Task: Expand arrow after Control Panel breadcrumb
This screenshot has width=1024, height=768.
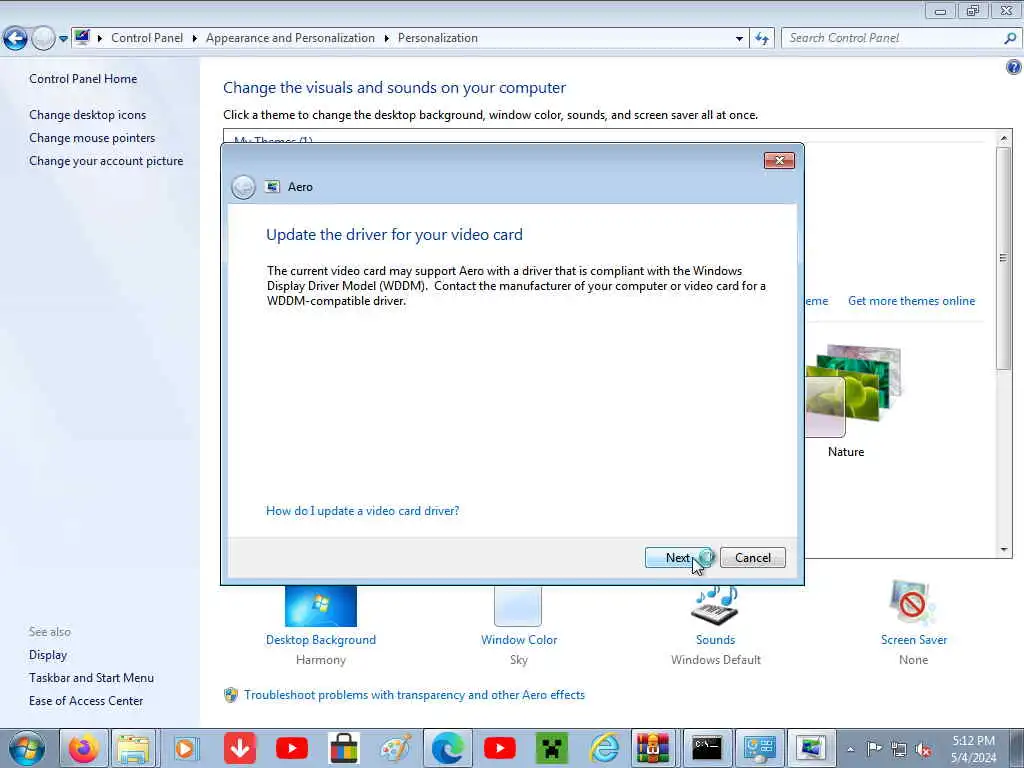Action: [x=195, y=39]
